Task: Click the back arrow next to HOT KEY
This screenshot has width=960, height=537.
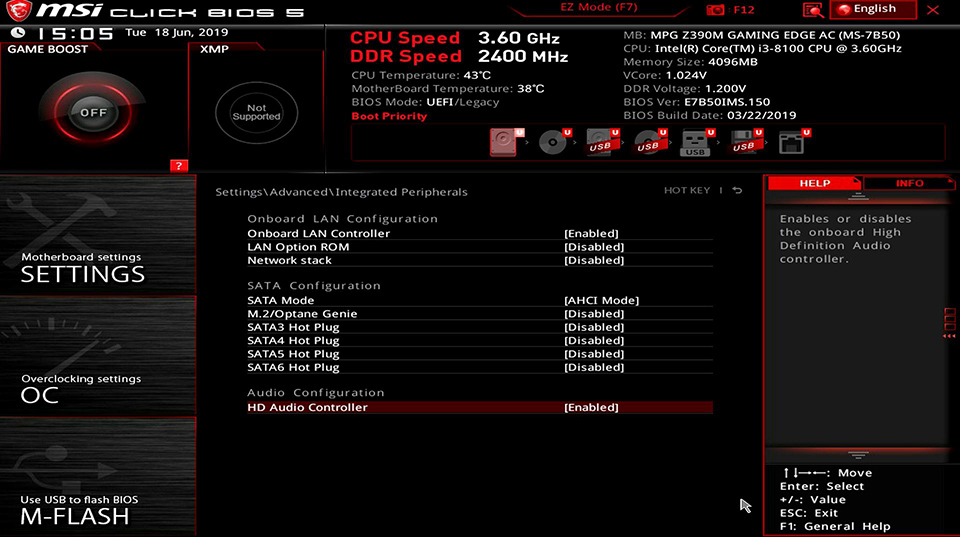Action: click(737, 190)
